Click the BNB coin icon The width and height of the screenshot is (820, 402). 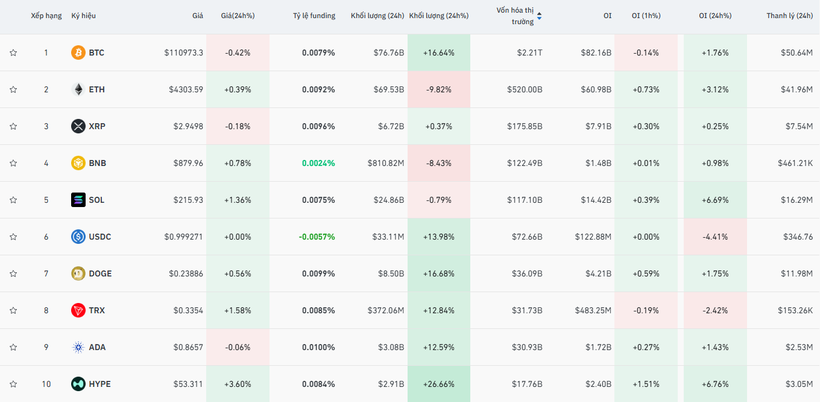(78, 163)
